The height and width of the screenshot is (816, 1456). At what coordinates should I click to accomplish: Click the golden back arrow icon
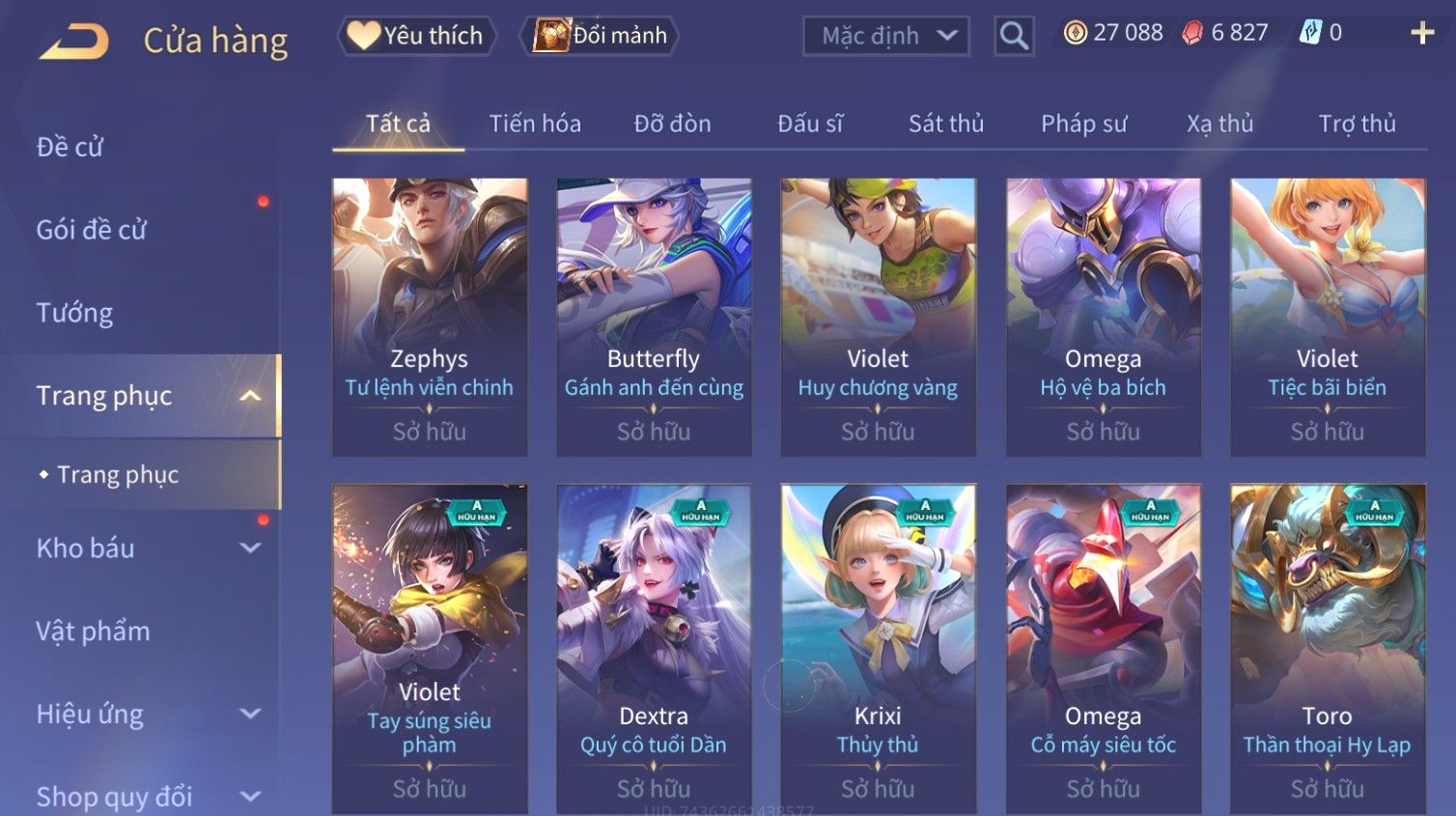[74, 42]
